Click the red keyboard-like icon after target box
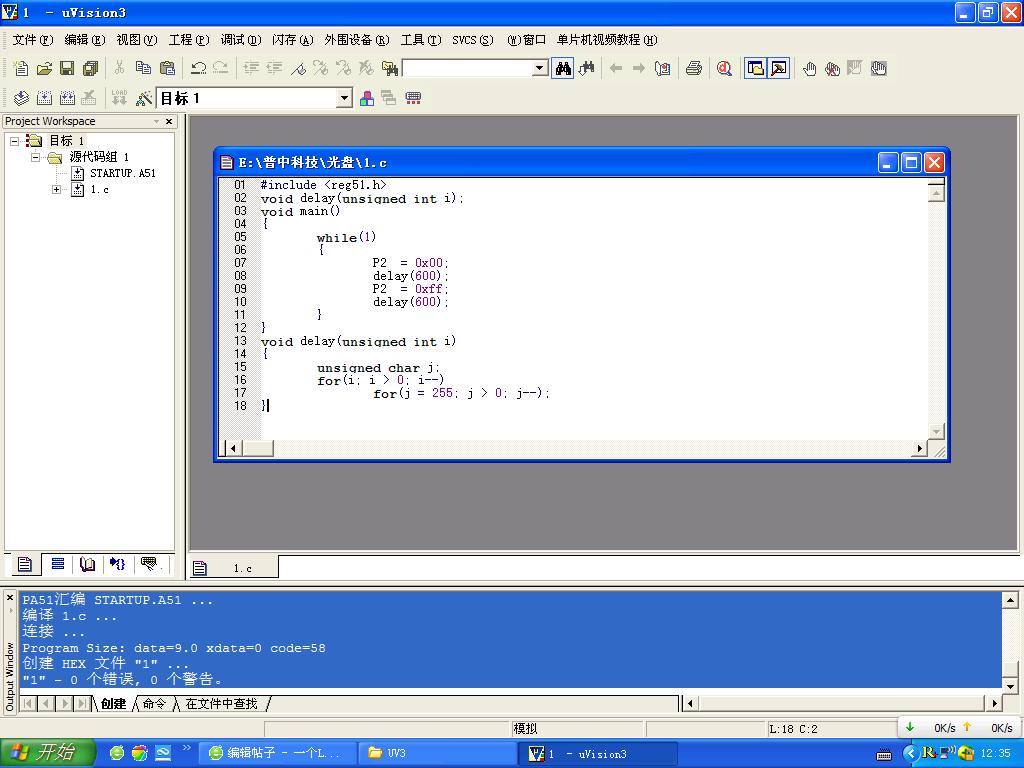 tap(413, 98)
